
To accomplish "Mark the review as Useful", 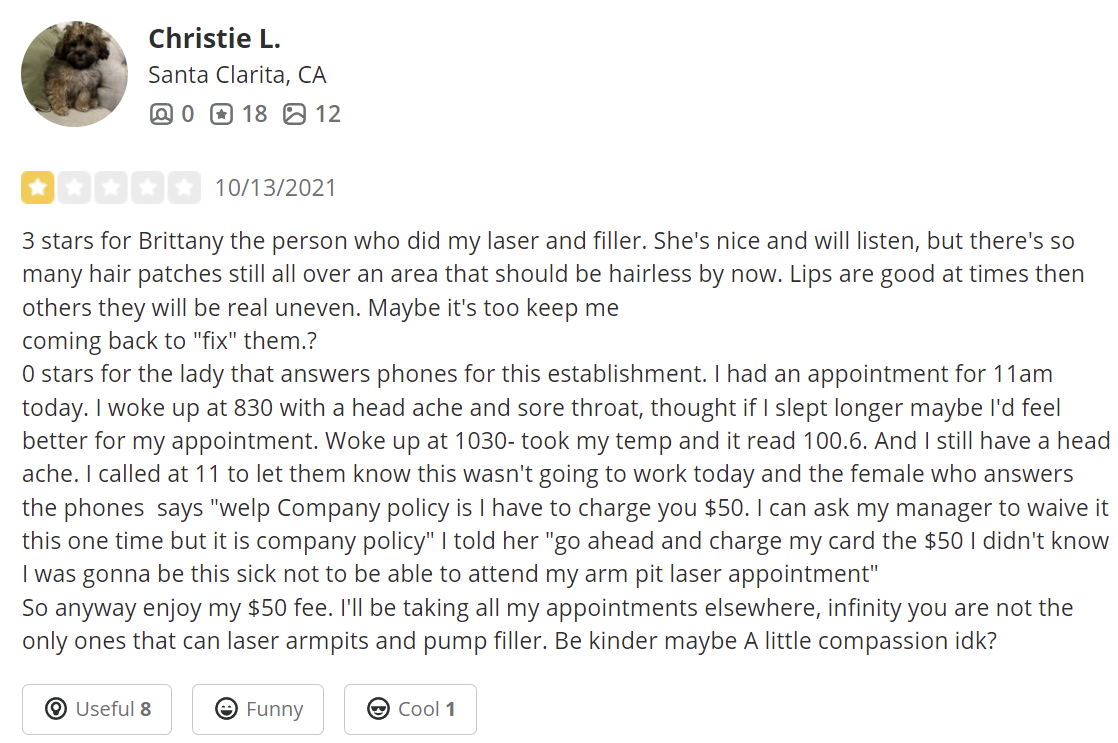I will pyautogui.click(x=97, y=709).
